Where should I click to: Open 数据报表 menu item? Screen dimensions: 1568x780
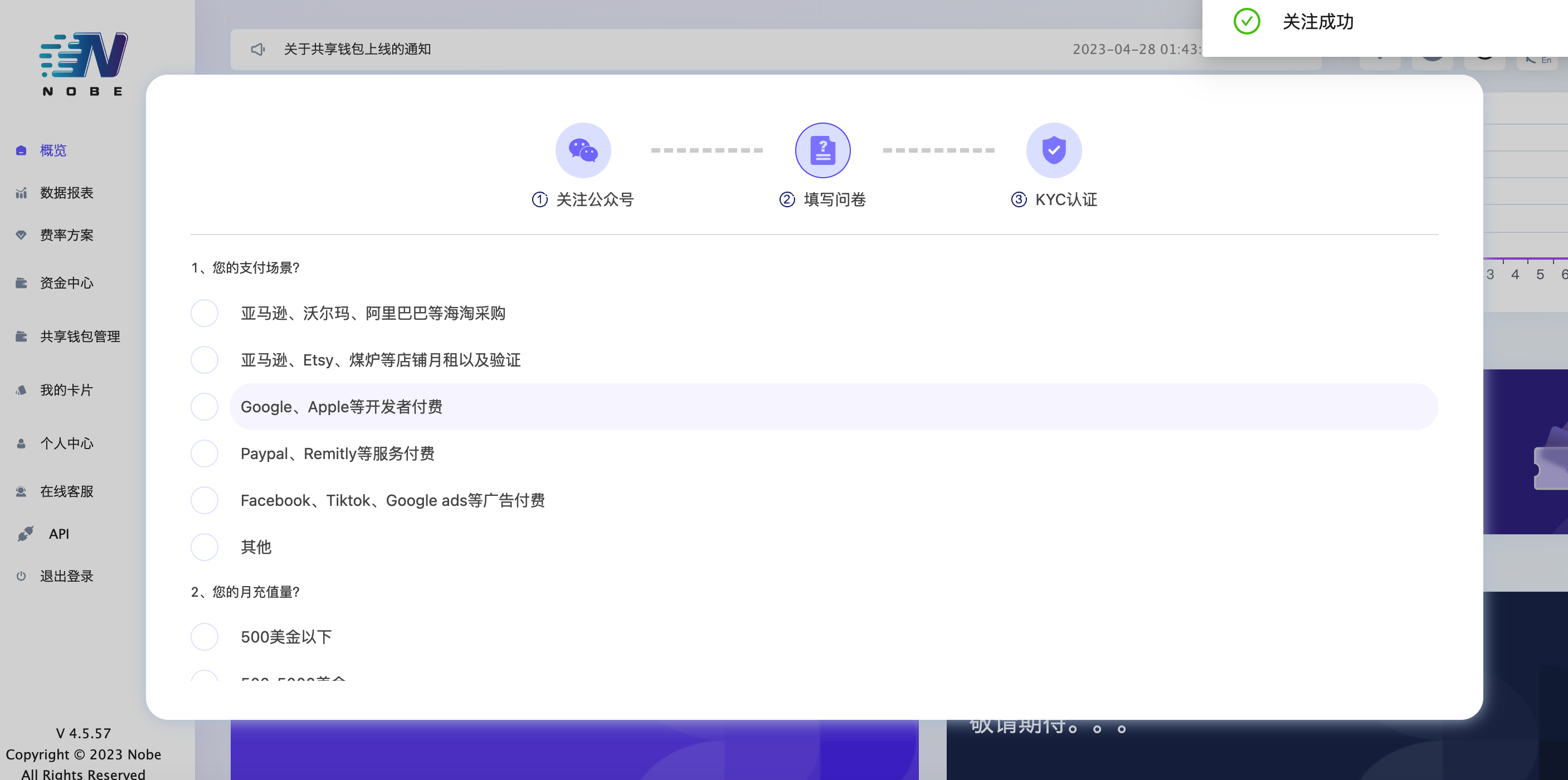pyautogui.click(x=66, y=193)
